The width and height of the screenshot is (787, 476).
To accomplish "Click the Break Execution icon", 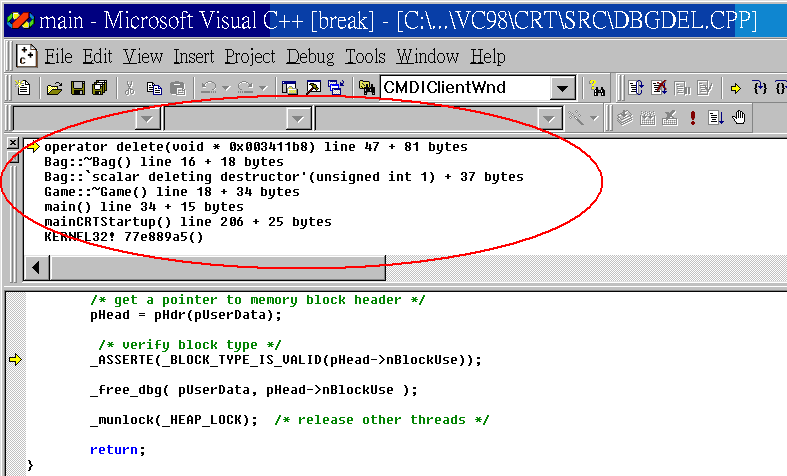I will click(x=682, y=88).
